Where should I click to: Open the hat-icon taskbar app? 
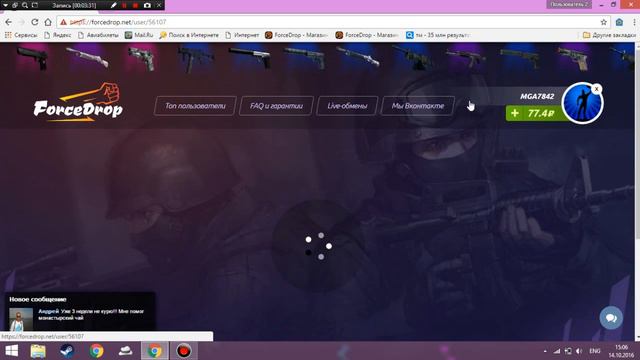(x=125, y=351)
